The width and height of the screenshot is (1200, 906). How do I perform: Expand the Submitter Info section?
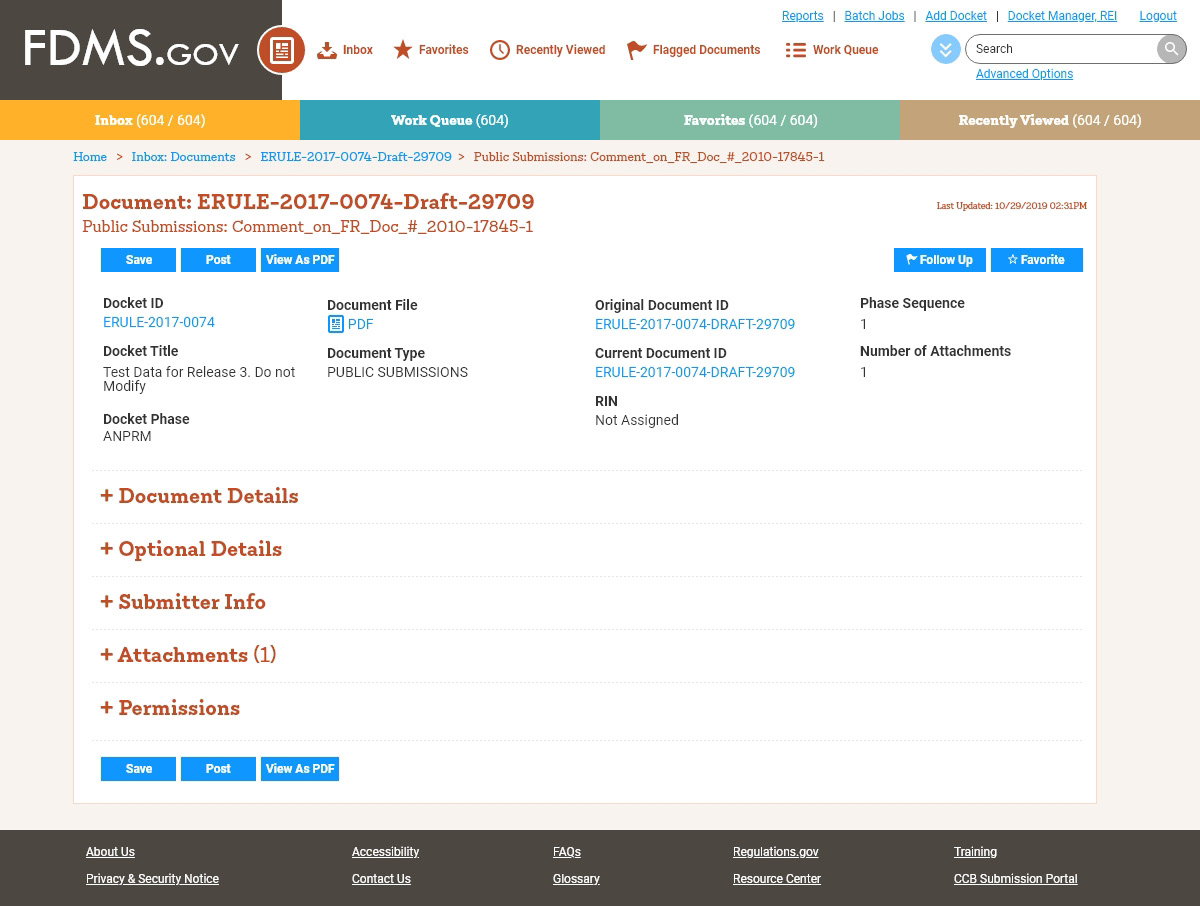[183, 602]
